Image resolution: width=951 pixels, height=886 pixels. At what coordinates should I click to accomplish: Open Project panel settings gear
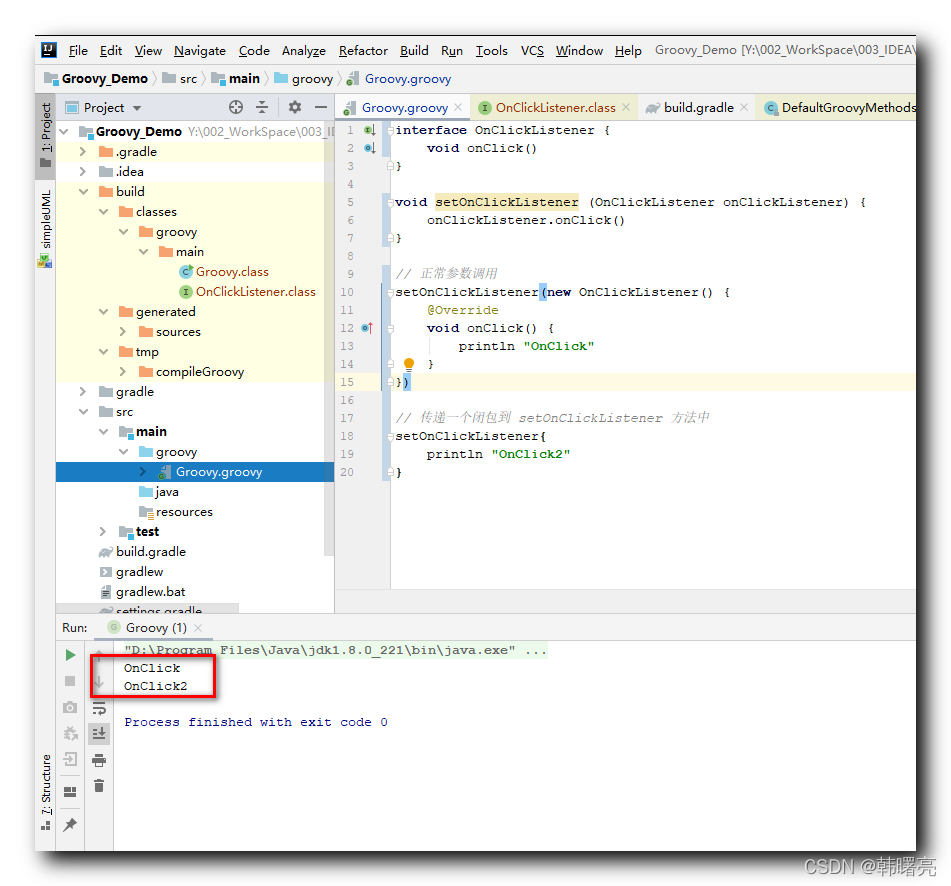pyautogui.click(x=295, y=107)
